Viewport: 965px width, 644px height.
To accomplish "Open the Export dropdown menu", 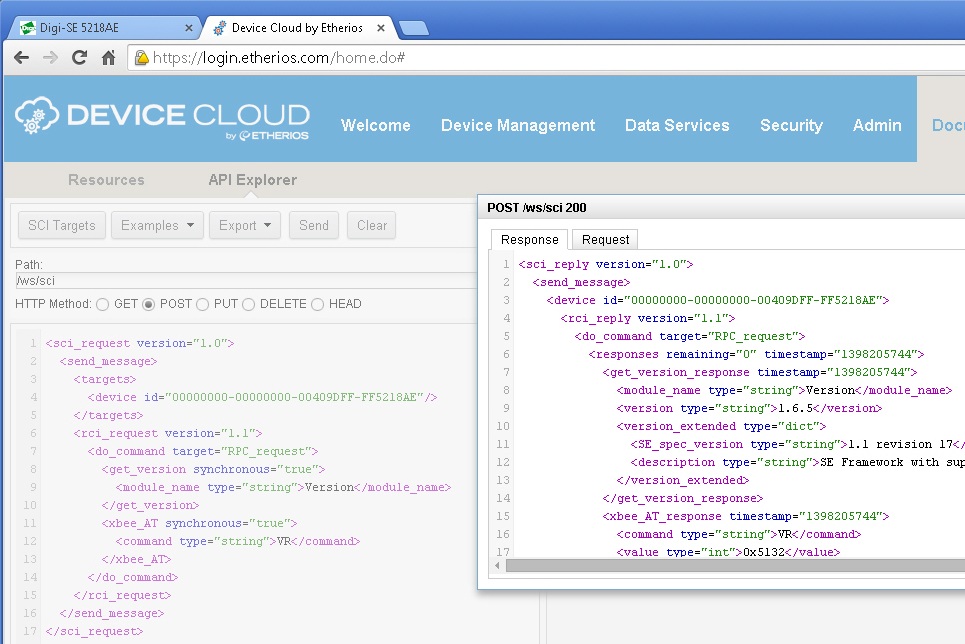I will point(245,225).
